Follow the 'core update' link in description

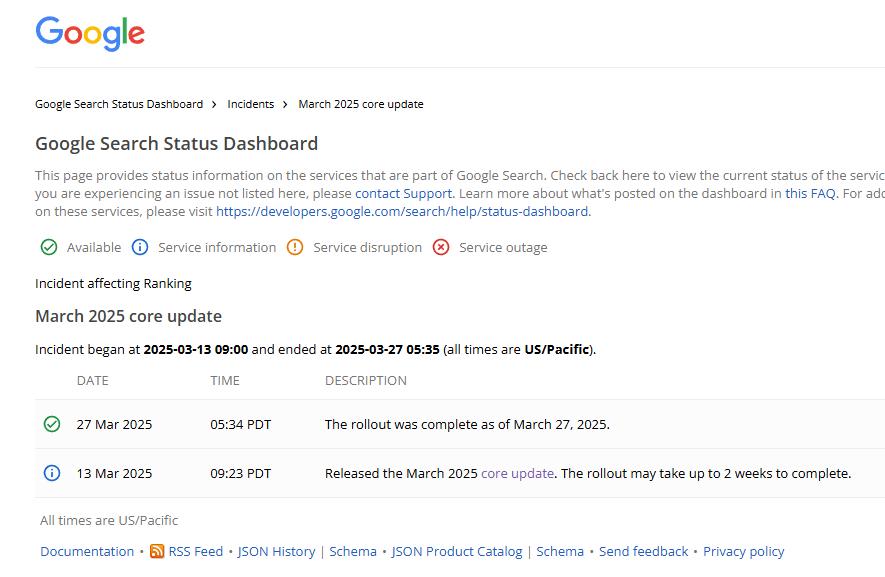point(517,474)
